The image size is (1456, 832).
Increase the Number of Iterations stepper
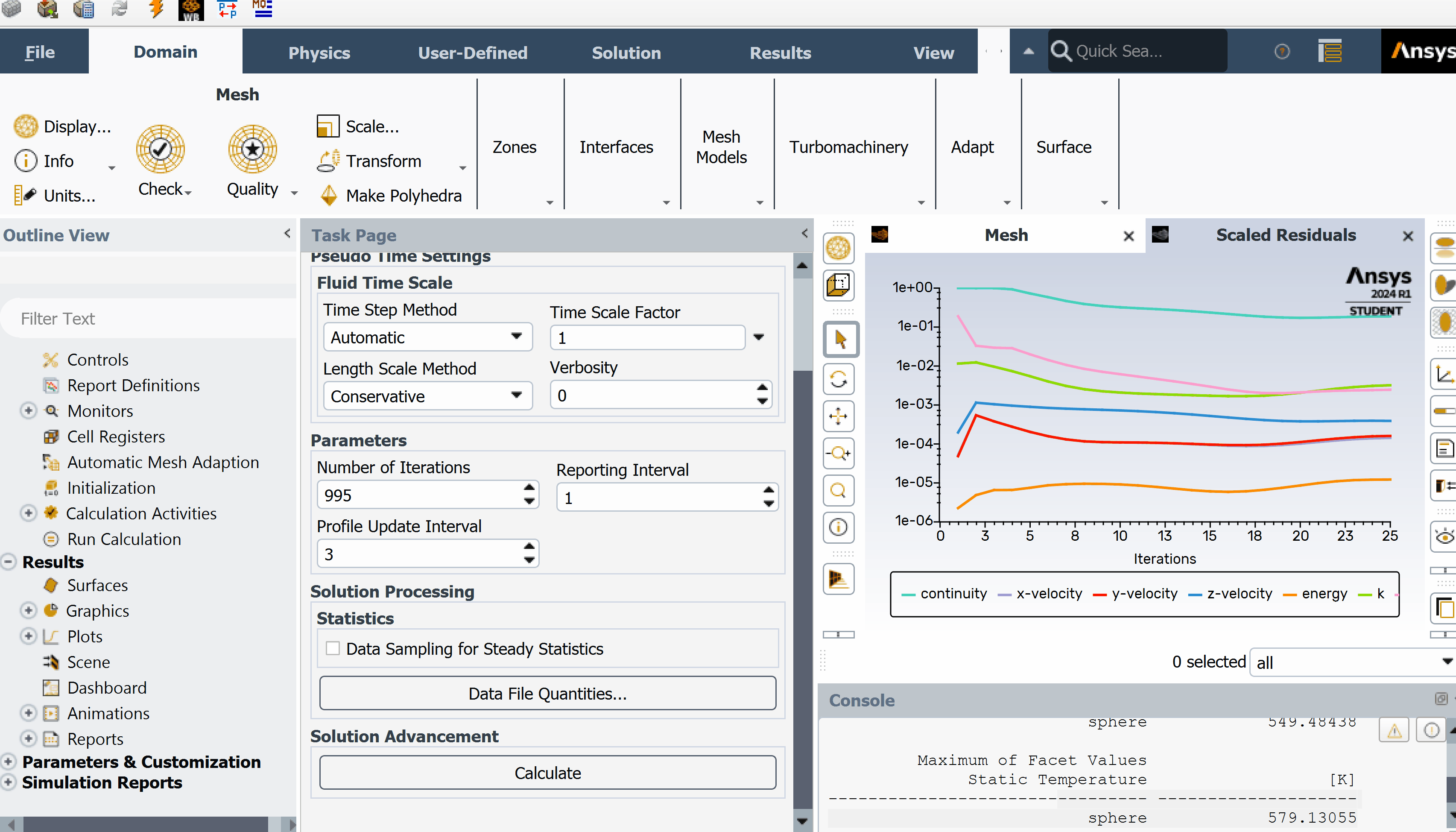tap(529, 487)
